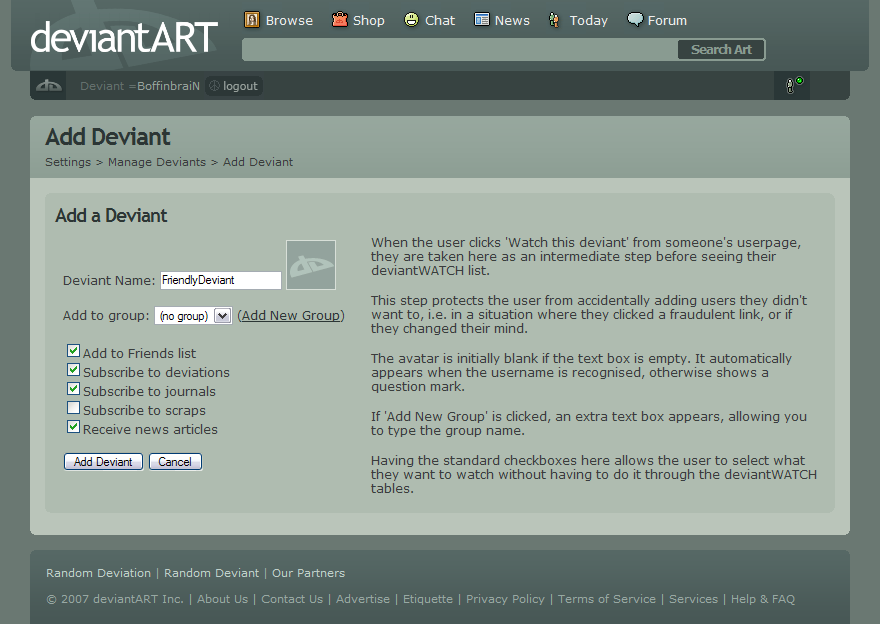Open Advertise footer link
This screenshot has height=624, width=880.
pyautogui.click(x=363, y=599)
